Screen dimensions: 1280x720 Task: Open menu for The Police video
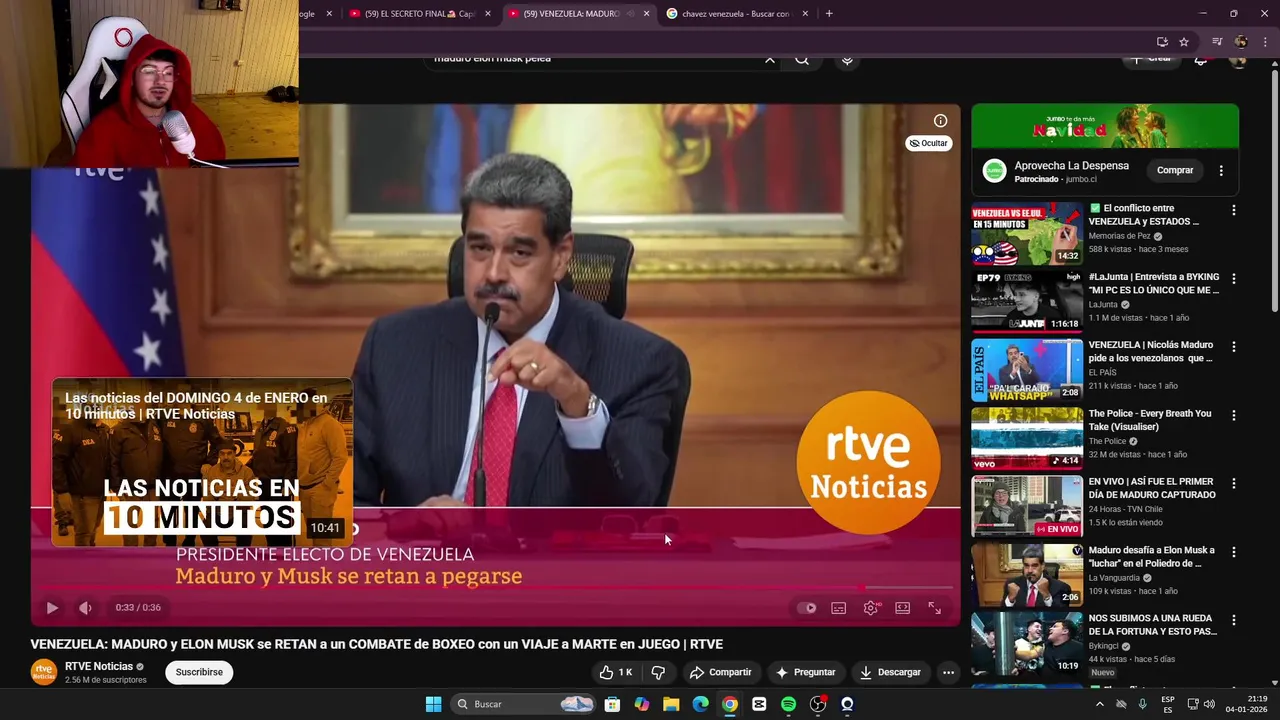point(1233,415)
